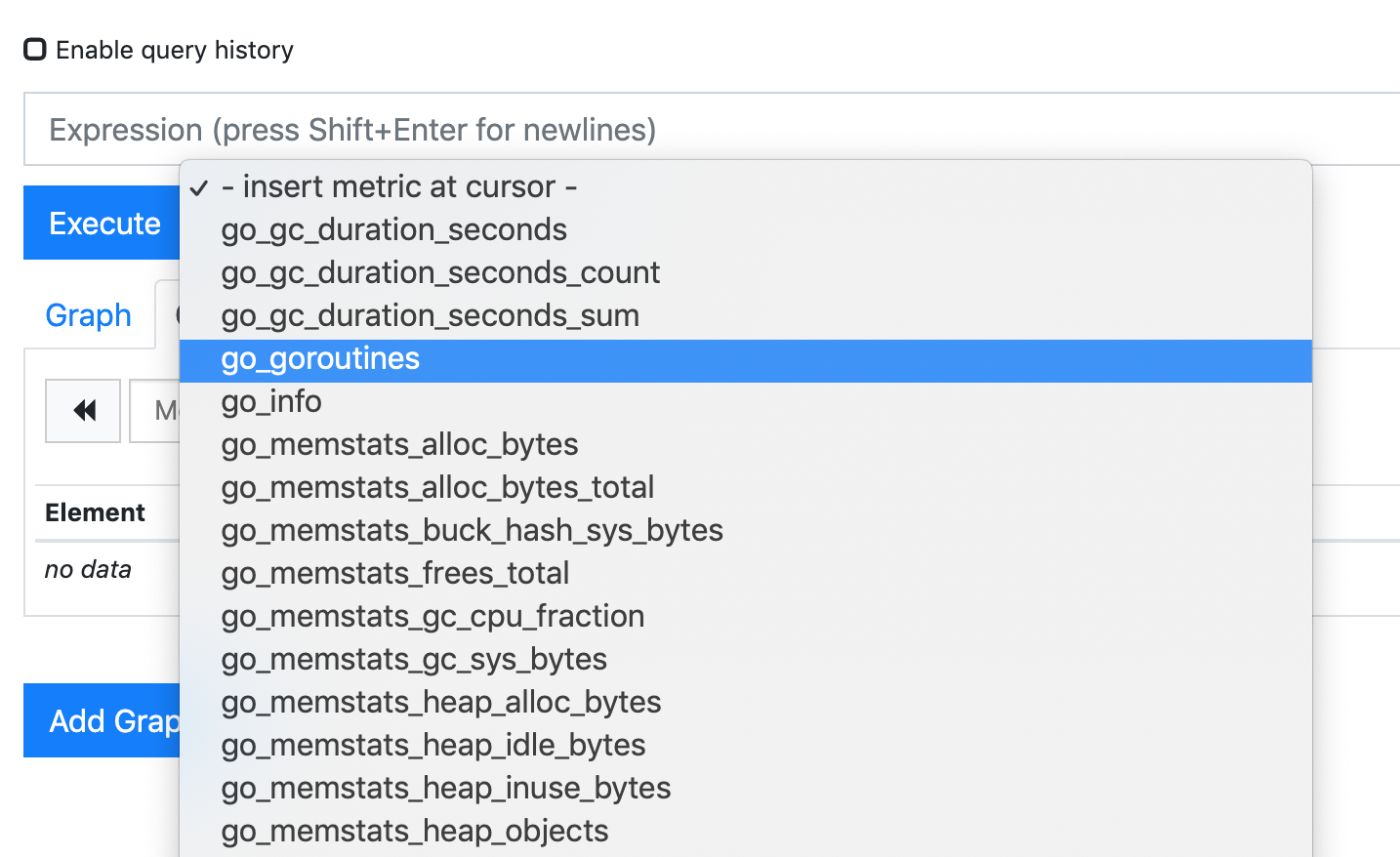Select go_memstats_gc_cpu_fraction in the dropdown
The image size is (1400, 857).
click(x=432, y=616)
